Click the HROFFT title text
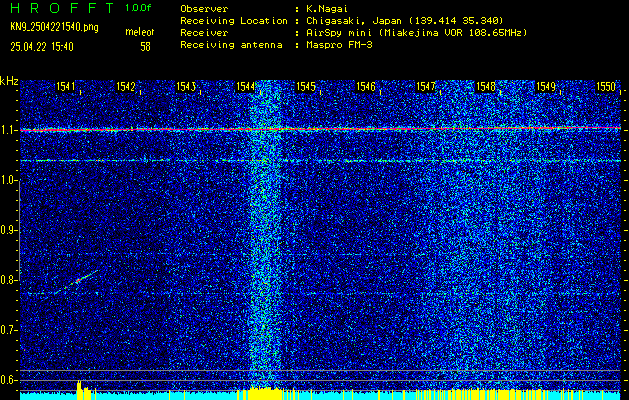Screen dimensions: 629x400 point(63,8)
